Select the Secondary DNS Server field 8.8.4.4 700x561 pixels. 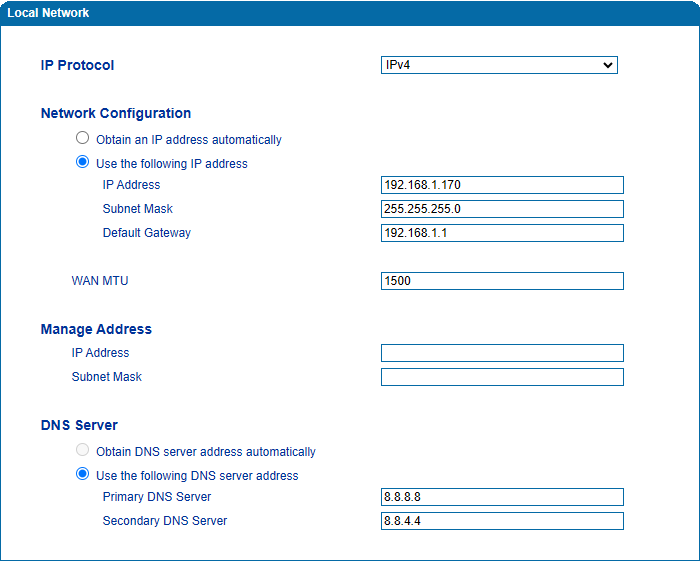[x=502, y=521]
